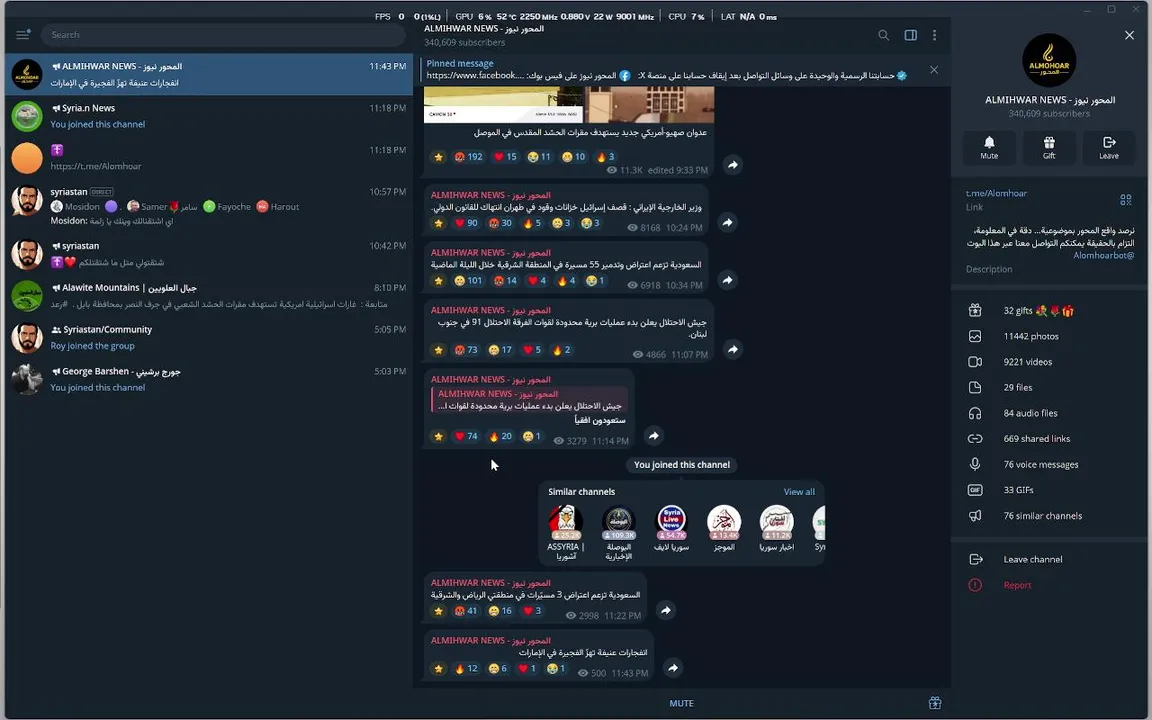
Task: Click View all similar channels
Action: [799, 492]
